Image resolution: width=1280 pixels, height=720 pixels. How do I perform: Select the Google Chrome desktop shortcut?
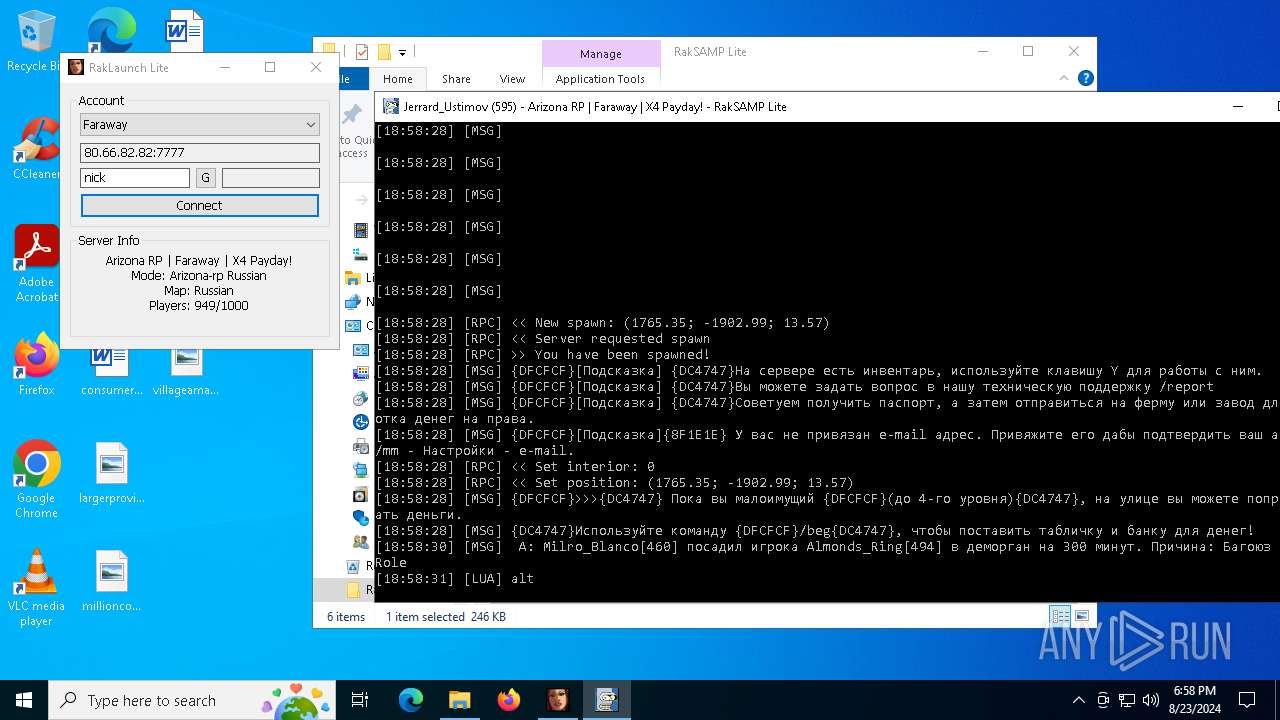36,480
